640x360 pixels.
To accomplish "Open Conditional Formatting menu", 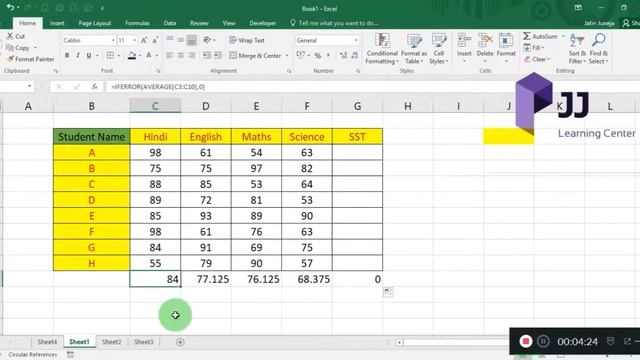I will pos(382,49).
